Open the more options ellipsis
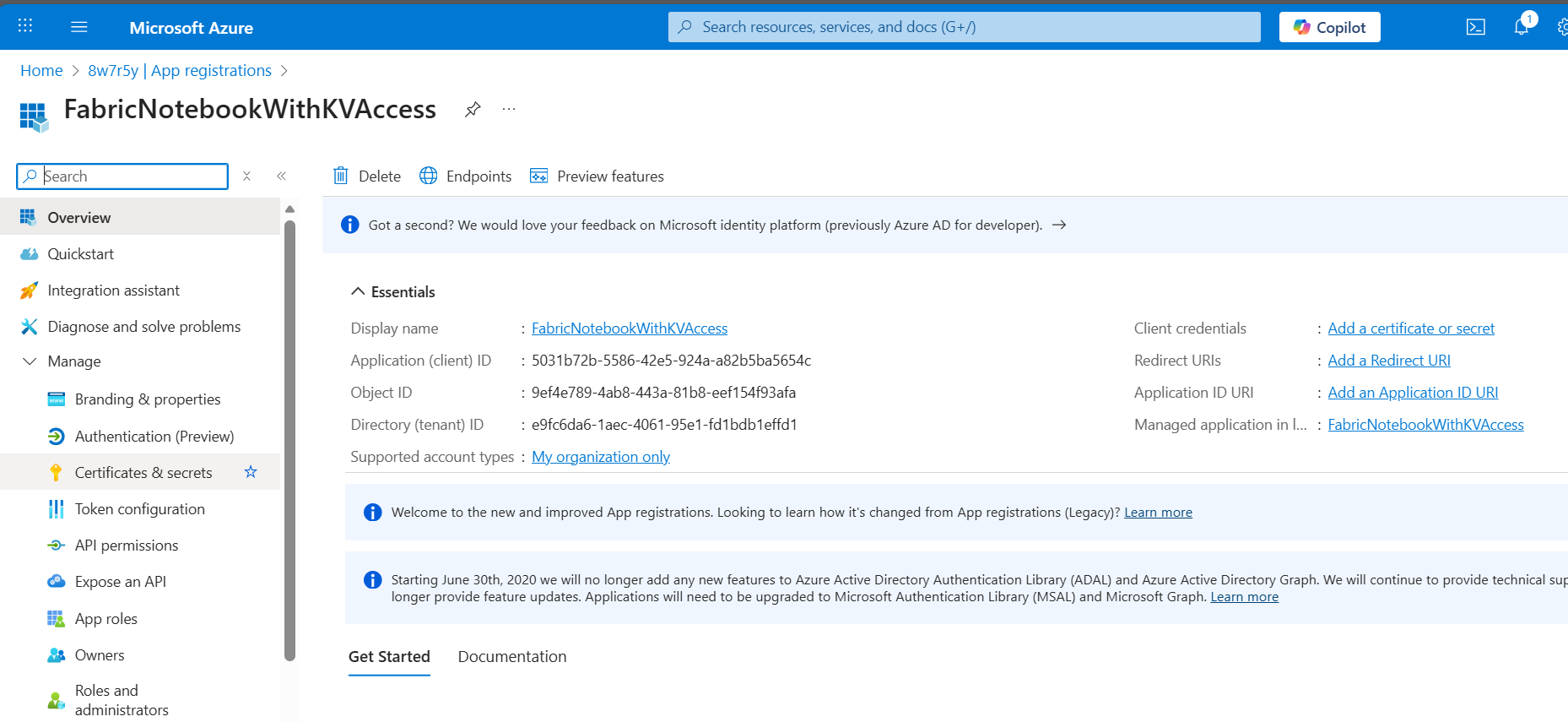The width and height of the screenshot is (1568, 722). [509, 109]
